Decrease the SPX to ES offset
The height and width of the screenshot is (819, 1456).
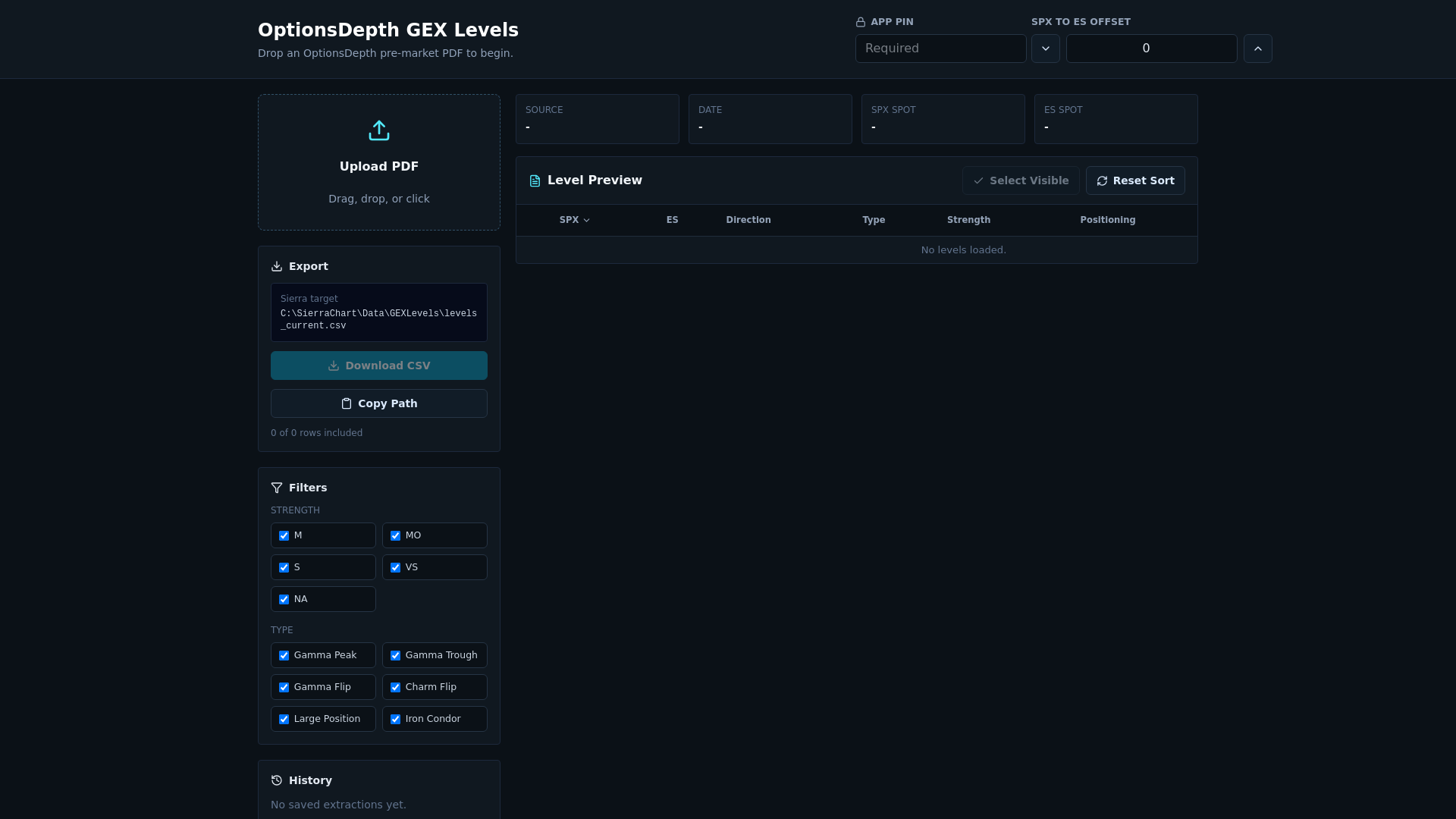pos(1046,49)
